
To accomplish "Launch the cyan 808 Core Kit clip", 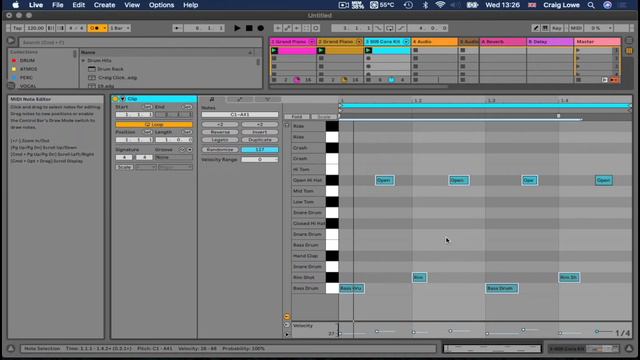I will tap(369, 51).
